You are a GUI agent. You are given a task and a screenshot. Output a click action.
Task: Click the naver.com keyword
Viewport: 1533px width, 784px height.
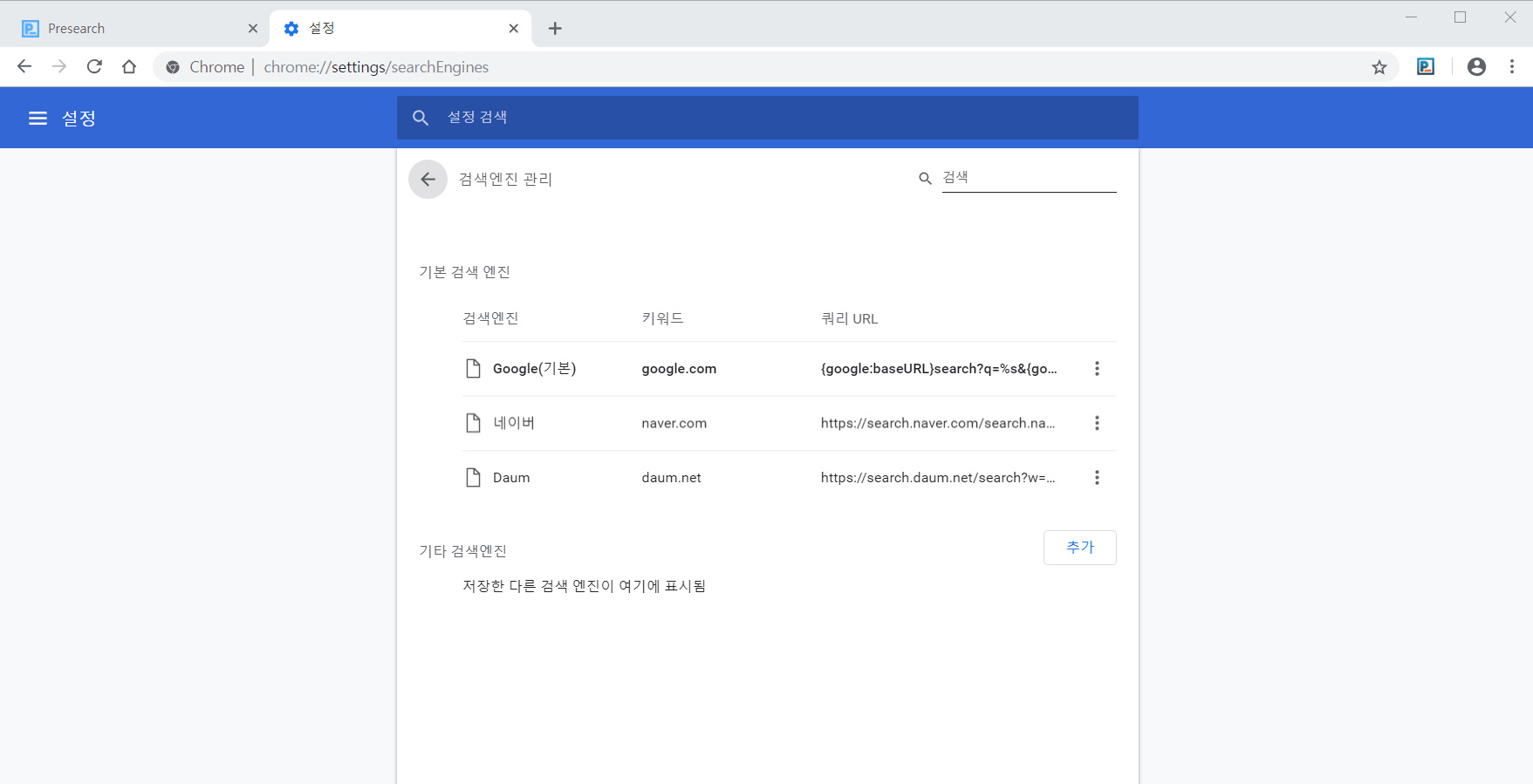[674, 423]
